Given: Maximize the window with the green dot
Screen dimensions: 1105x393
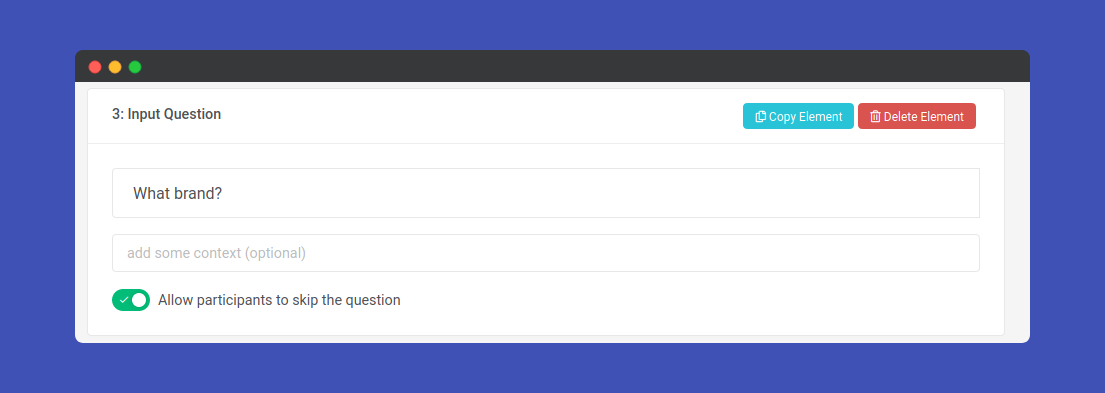Looking at the screenshot, I should 135,67.
